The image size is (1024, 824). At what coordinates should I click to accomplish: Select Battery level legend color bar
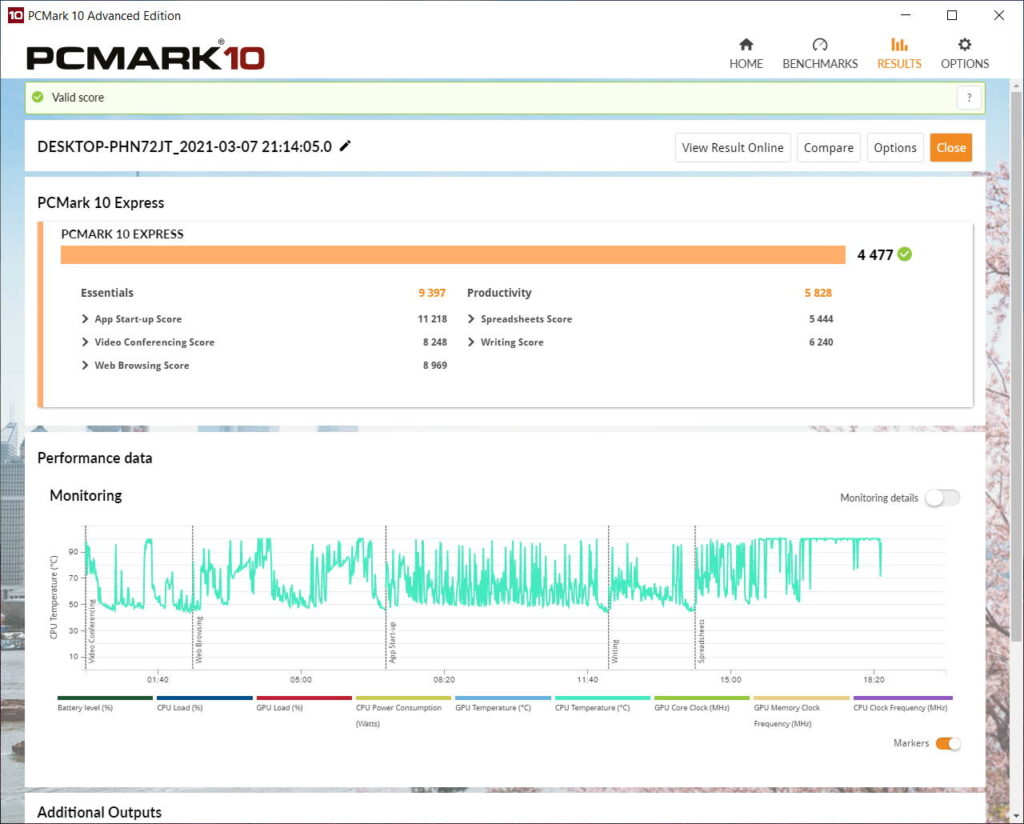(104, 698)
